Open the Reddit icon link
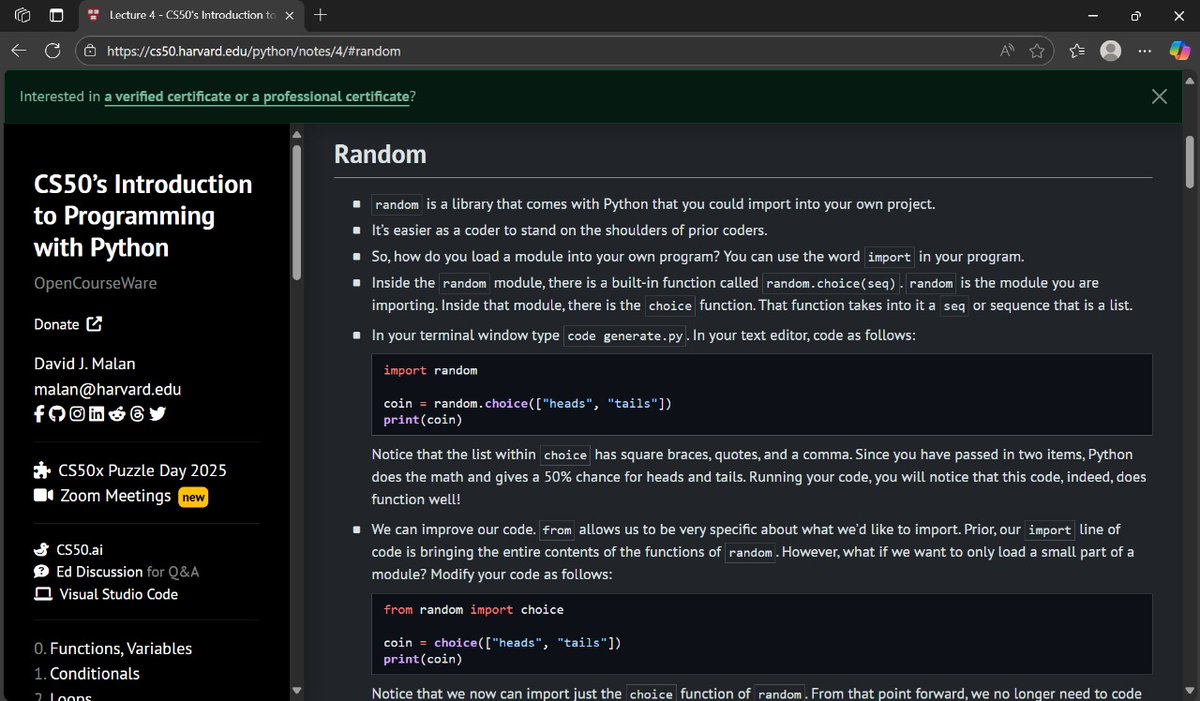This screenshot has width=1200, height=701. 117,414
